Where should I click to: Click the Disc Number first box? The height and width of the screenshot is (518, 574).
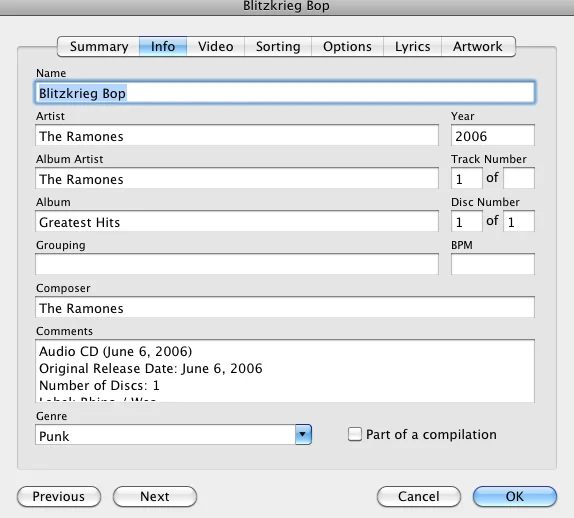[x=467, y=221]
